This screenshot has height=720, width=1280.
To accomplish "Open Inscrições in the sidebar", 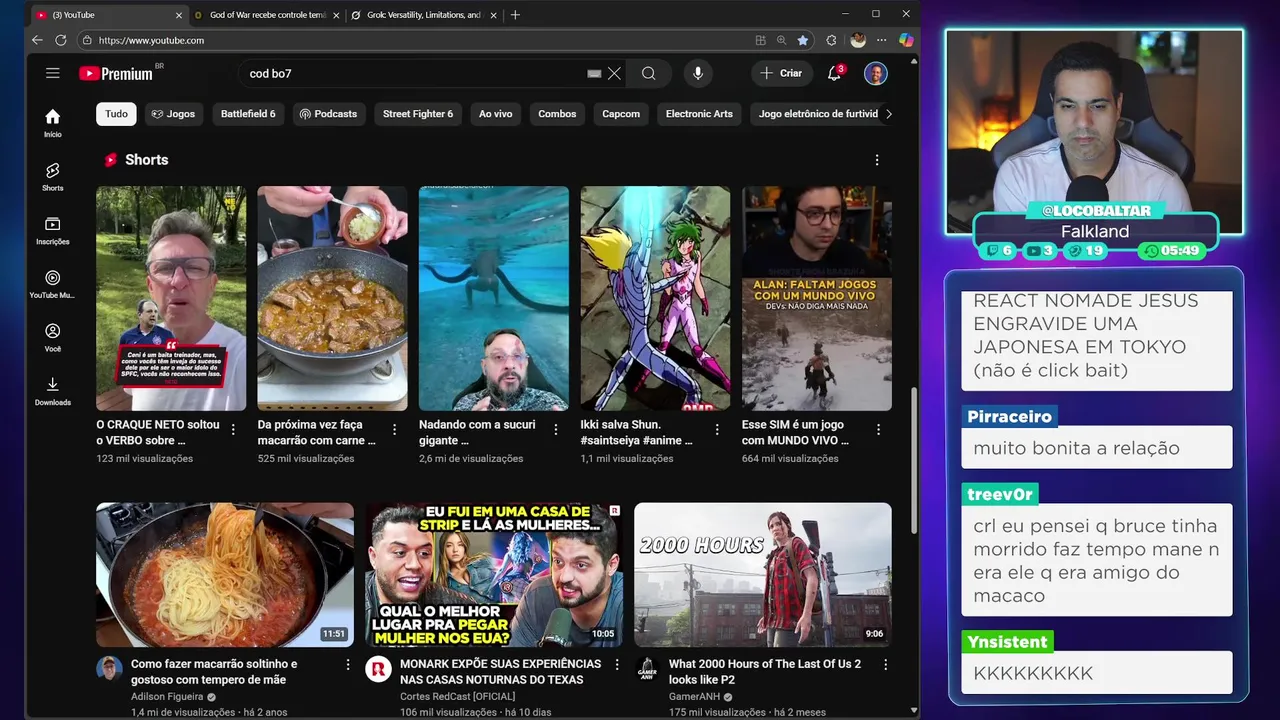I will [52, 231].
